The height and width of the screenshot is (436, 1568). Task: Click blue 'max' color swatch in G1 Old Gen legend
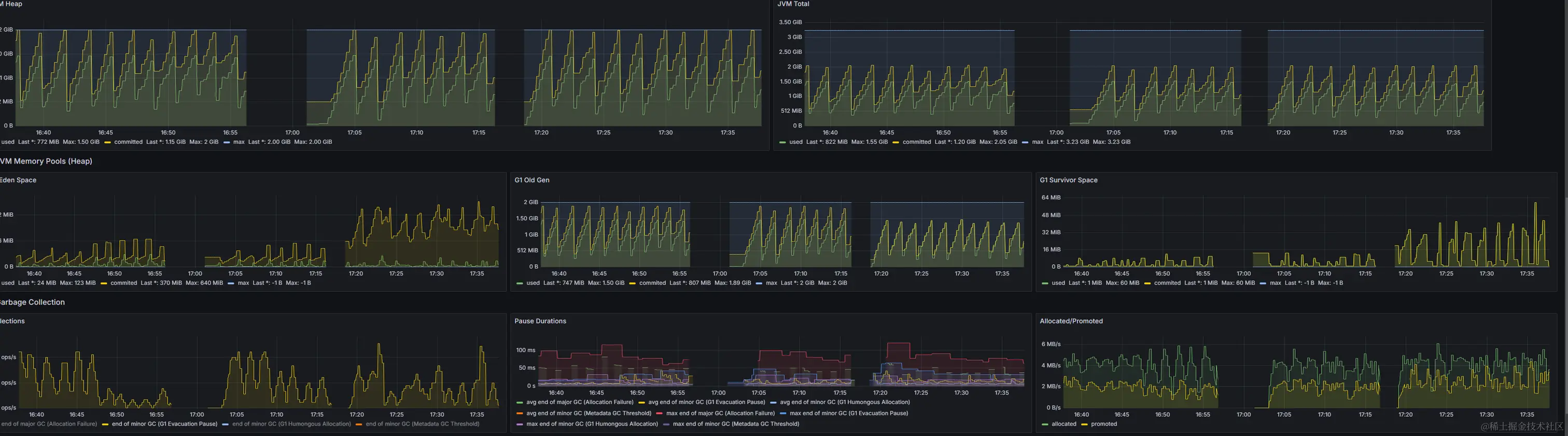(759, 283)
